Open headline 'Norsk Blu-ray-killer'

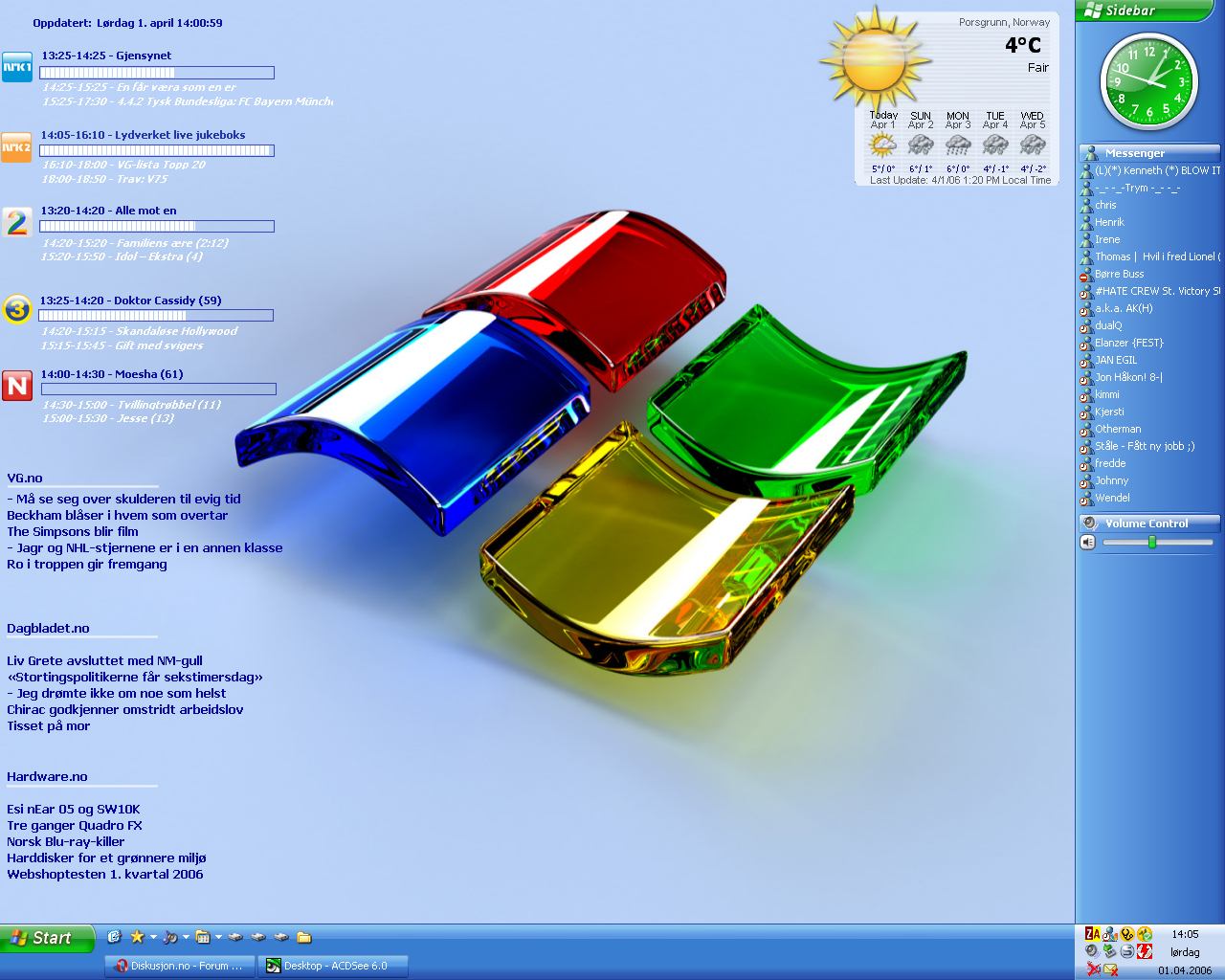(x=65, y=841)
